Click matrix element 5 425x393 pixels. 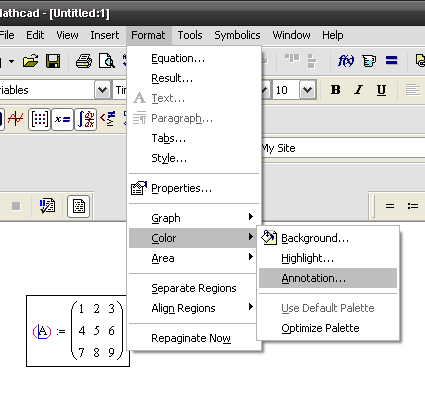pos(97,331)
